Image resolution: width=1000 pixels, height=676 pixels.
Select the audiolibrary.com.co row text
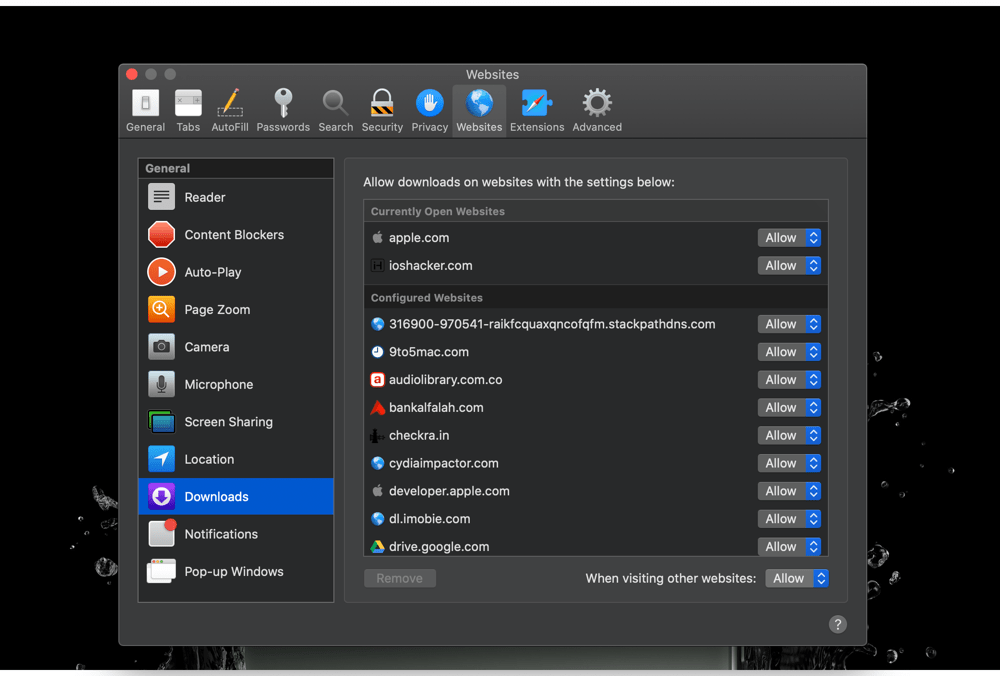point(446,379)
